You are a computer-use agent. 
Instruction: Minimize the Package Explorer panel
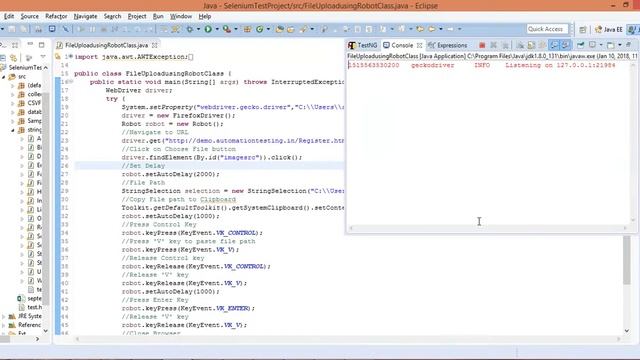click(30, 44)
